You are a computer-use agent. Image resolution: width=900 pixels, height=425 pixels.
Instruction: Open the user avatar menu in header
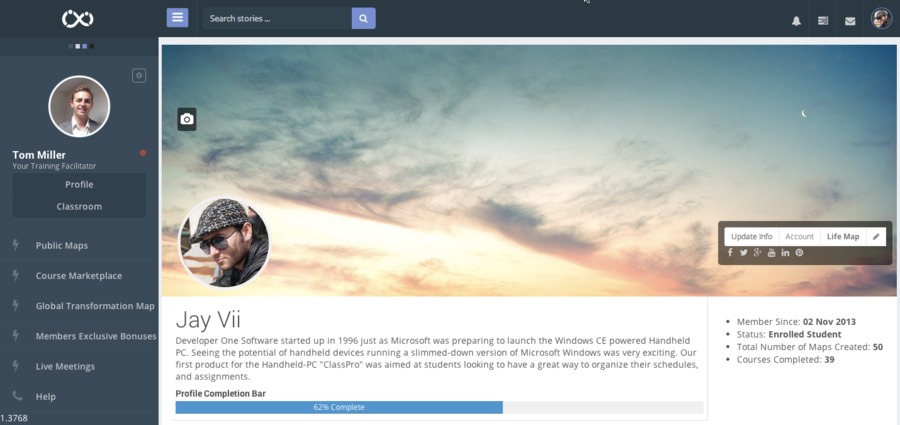pyautogui.click(x=882, y=18)
